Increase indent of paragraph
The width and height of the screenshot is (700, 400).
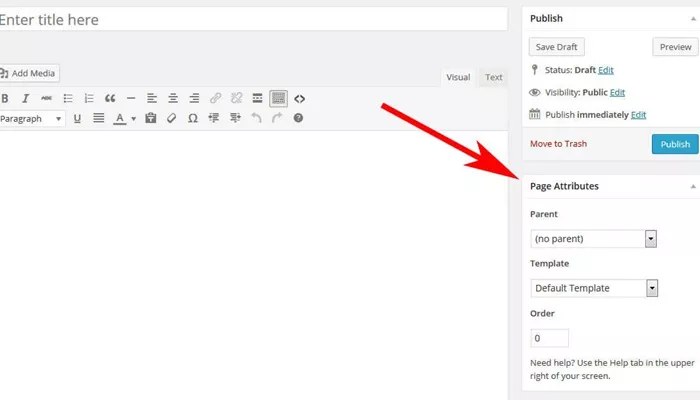click(x=235, y=118)
